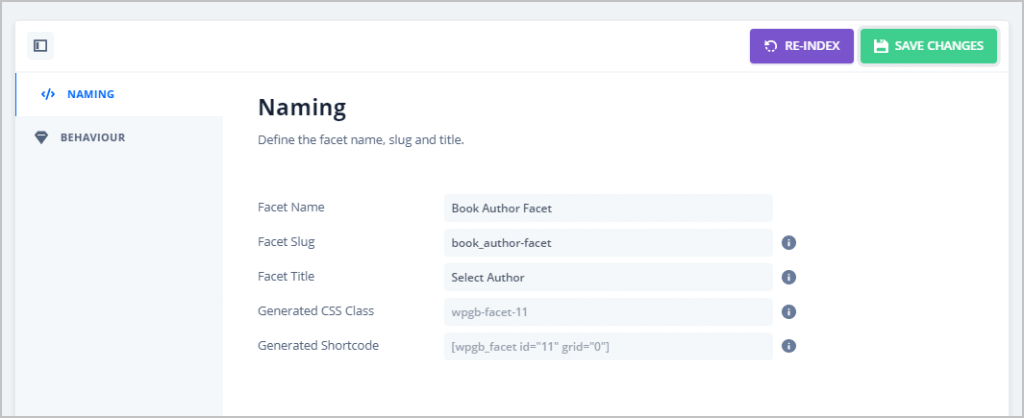Click info icon beside Generated Shortcode
Screen dimensions: 1024x418
[789, 346]
